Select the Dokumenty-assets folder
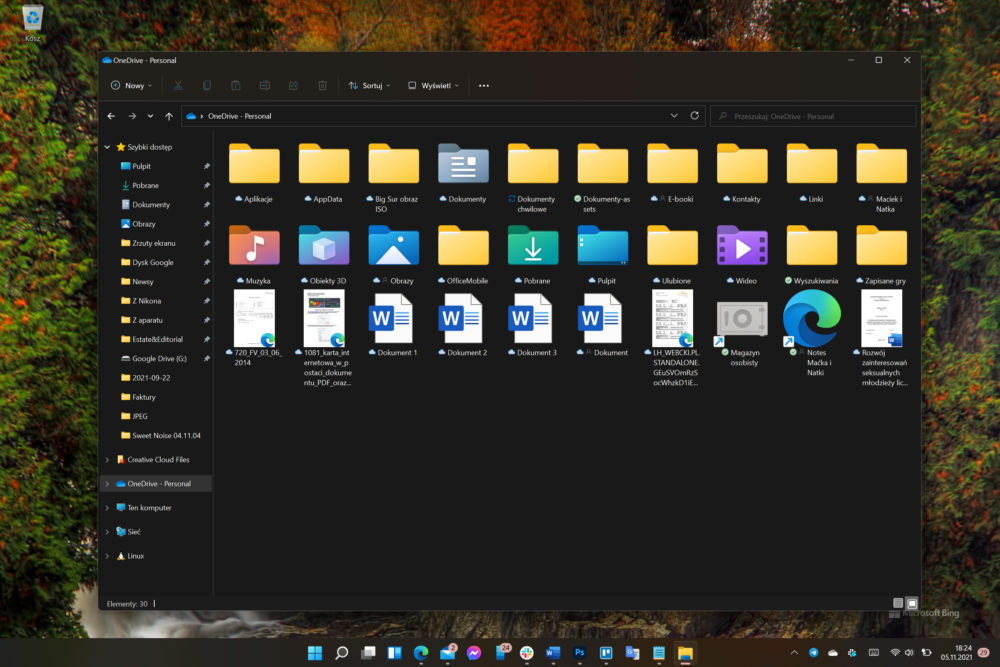Screen dimensions: 1000x667 pyautogui.click(x=603, y=164)
